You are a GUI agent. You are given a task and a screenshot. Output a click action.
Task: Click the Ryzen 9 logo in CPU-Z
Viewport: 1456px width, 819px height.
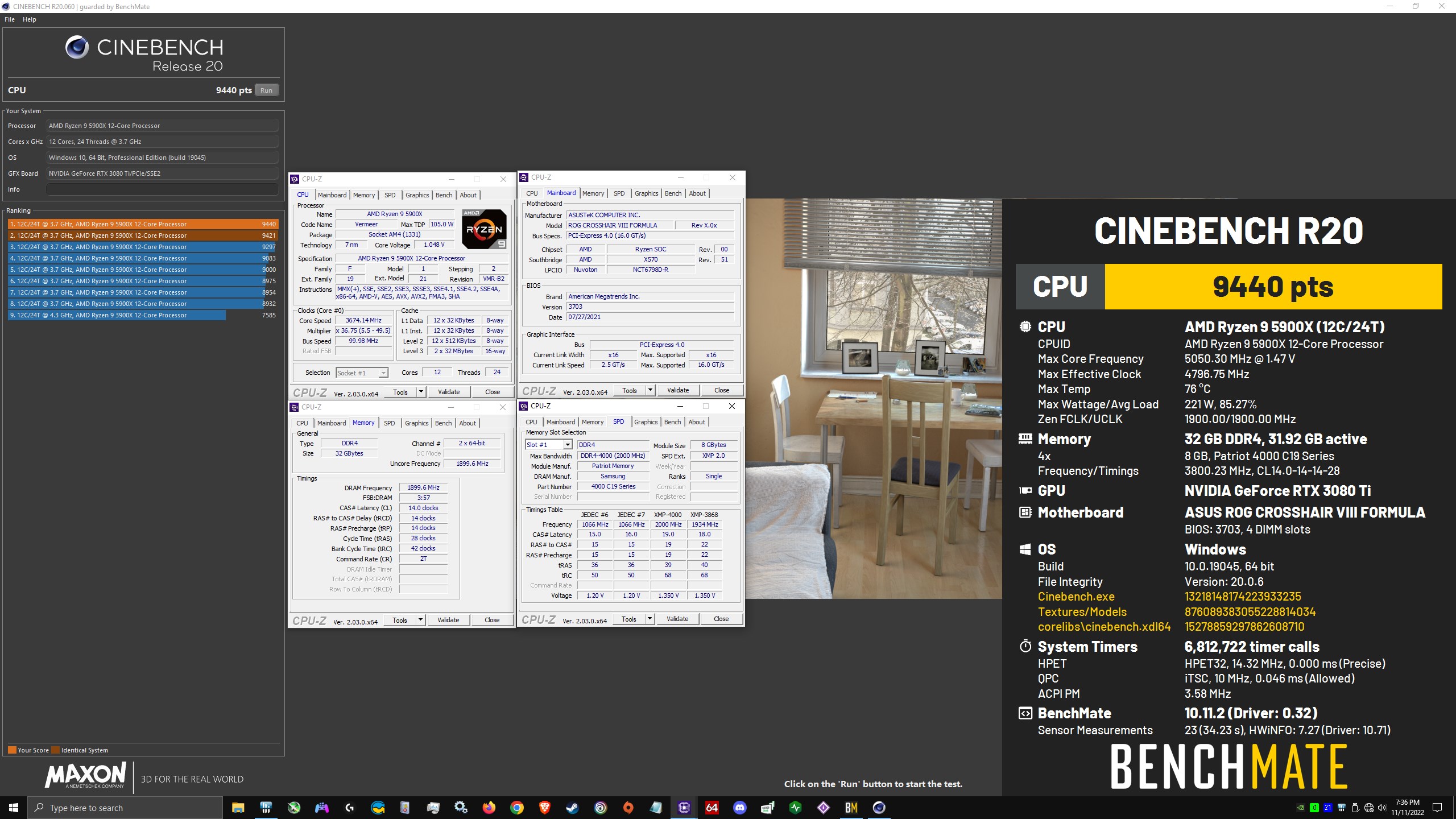[484, 229]
